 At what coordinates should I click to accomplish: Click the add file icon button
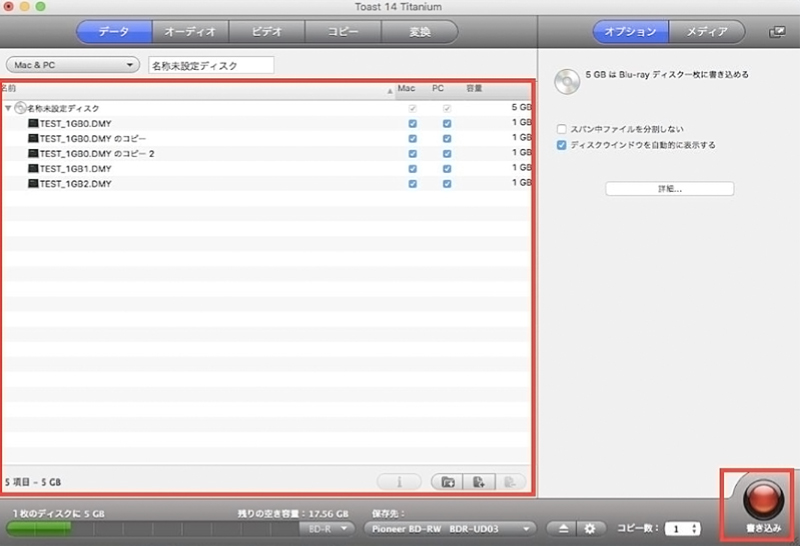479,482
